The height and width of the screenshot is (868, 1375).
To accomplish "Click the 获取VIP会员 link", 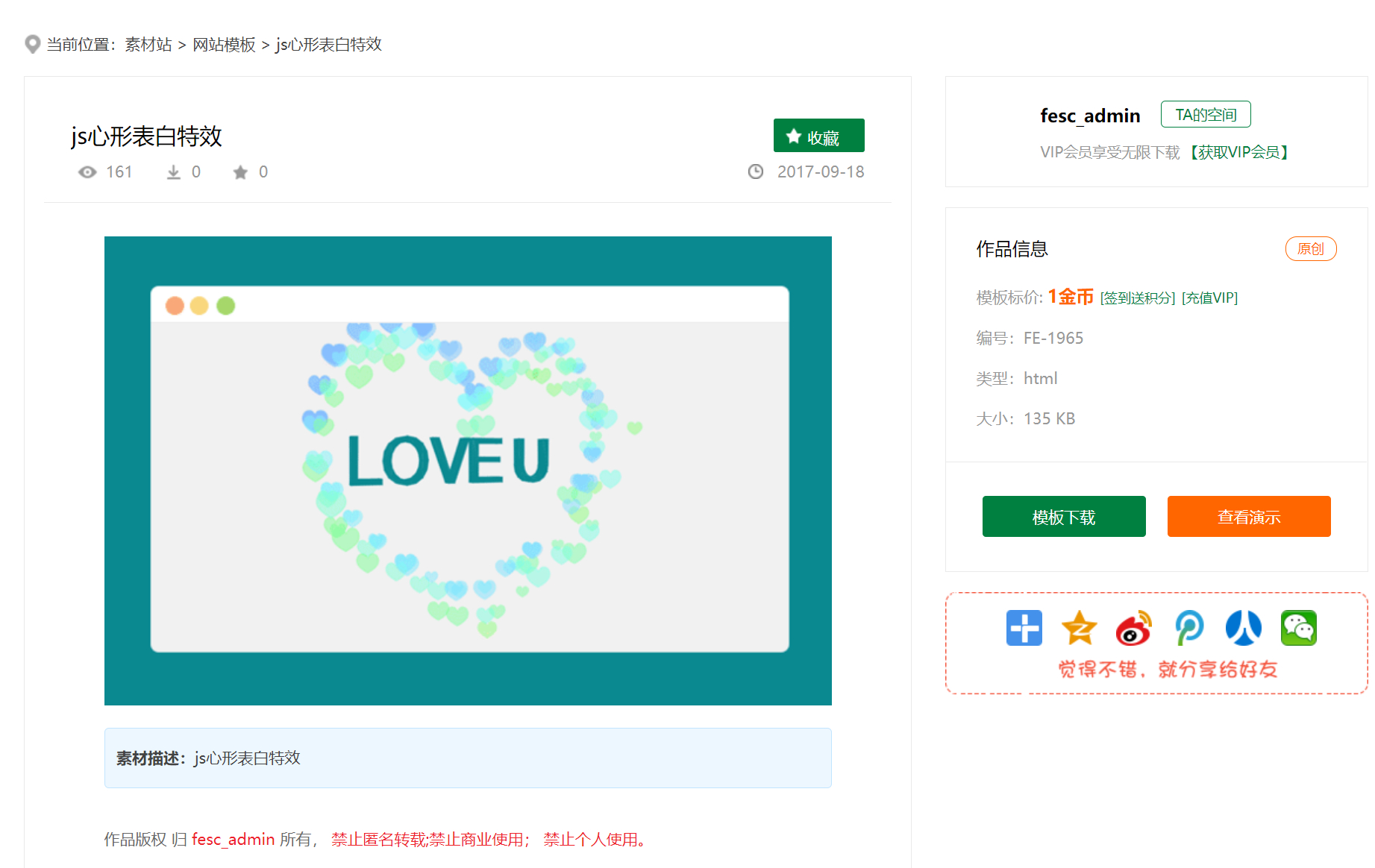I will (1238, 153).
